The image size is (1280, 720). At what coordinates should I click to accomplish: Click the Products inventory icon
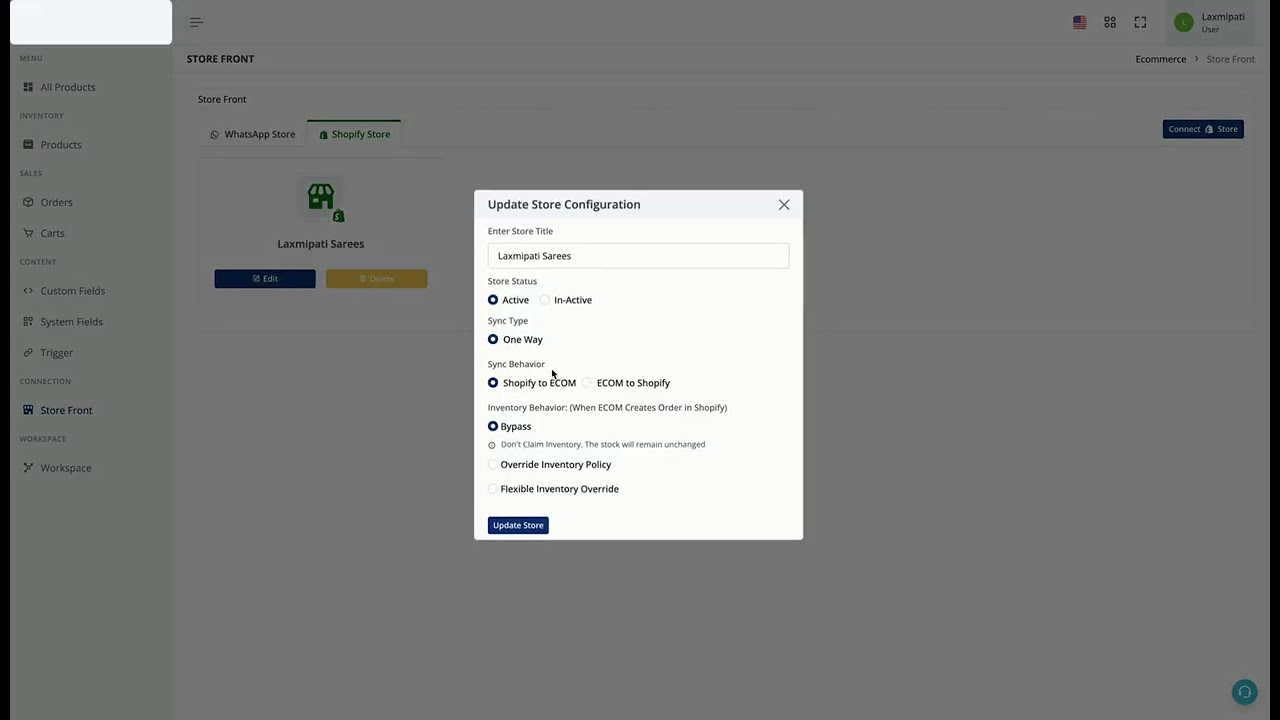coord(28,145)
